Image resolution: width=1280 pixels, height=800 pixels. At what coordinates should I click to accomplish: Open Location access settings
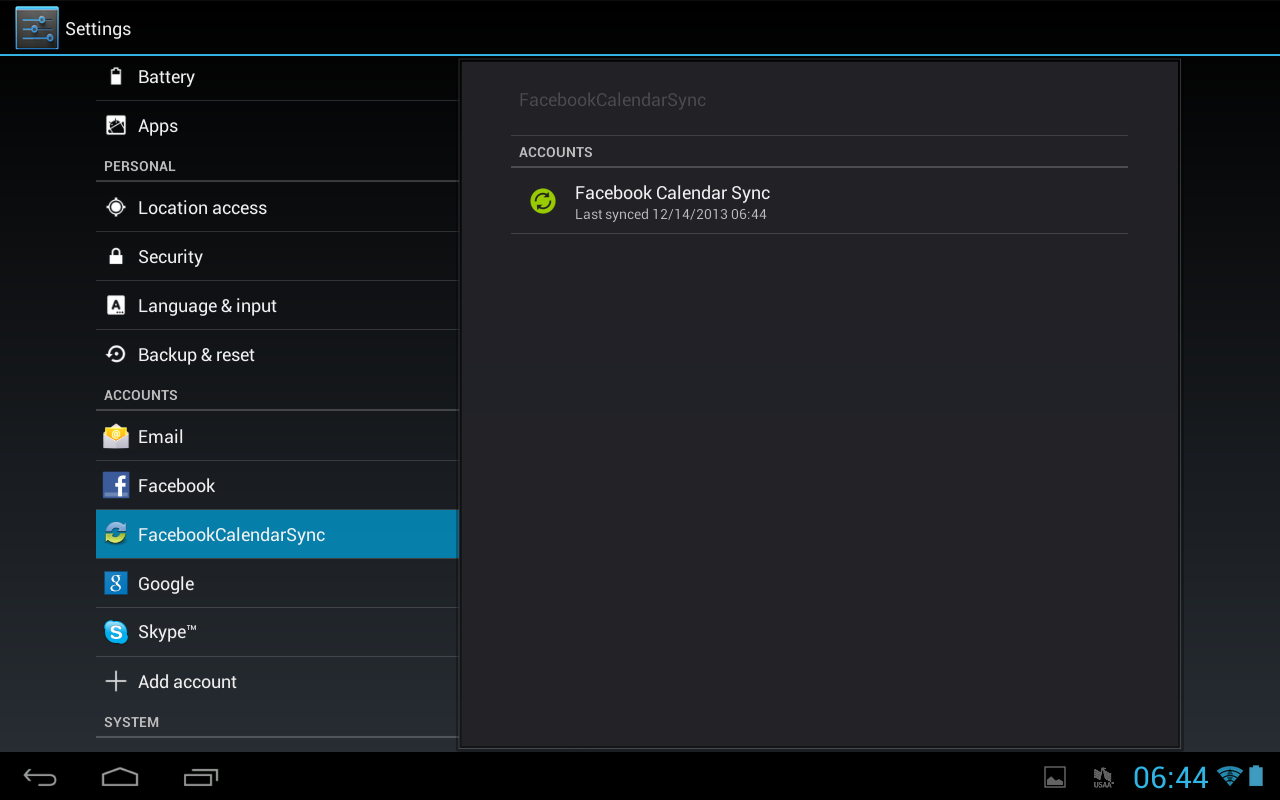coord(277,208)
